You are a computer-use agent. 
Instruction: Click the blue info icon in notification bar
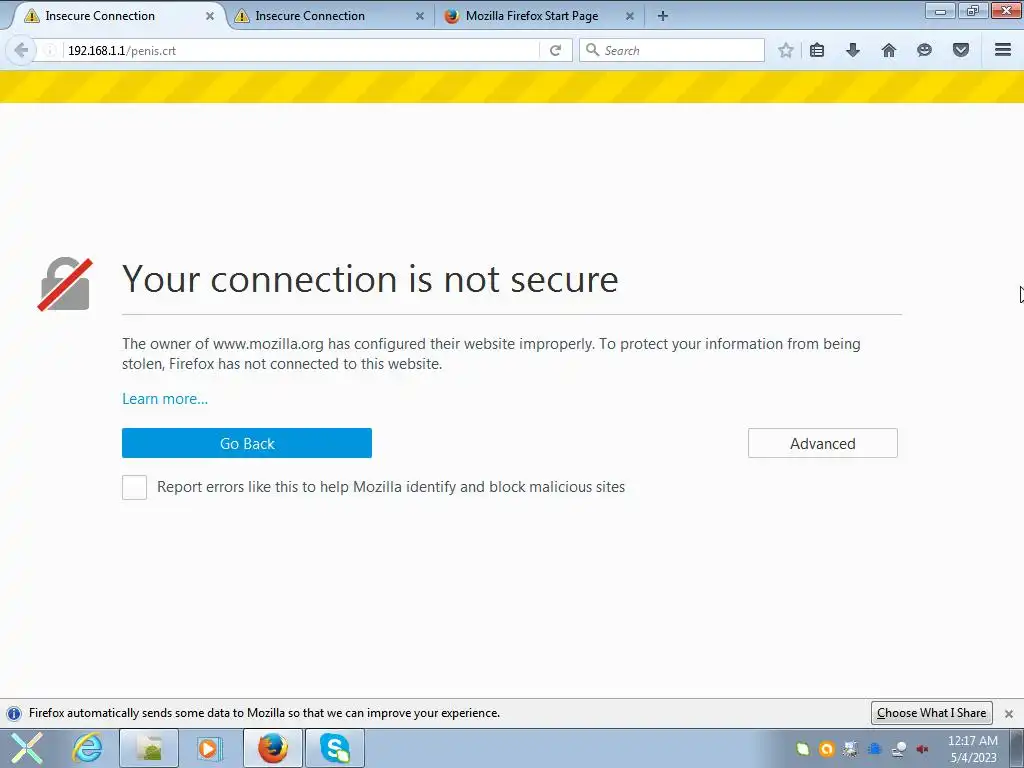(x=14, y=713)
